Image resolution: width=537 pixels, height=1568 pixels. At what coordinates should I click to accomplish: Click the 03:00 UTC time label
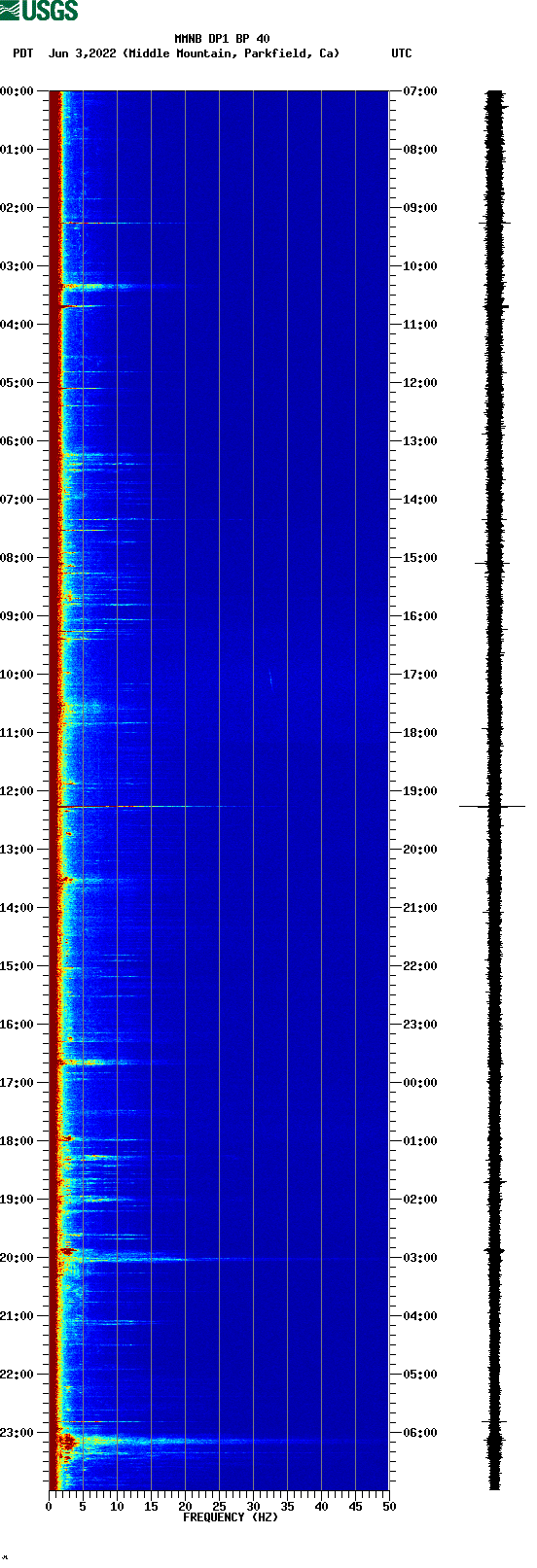(x=420, y=1258)
